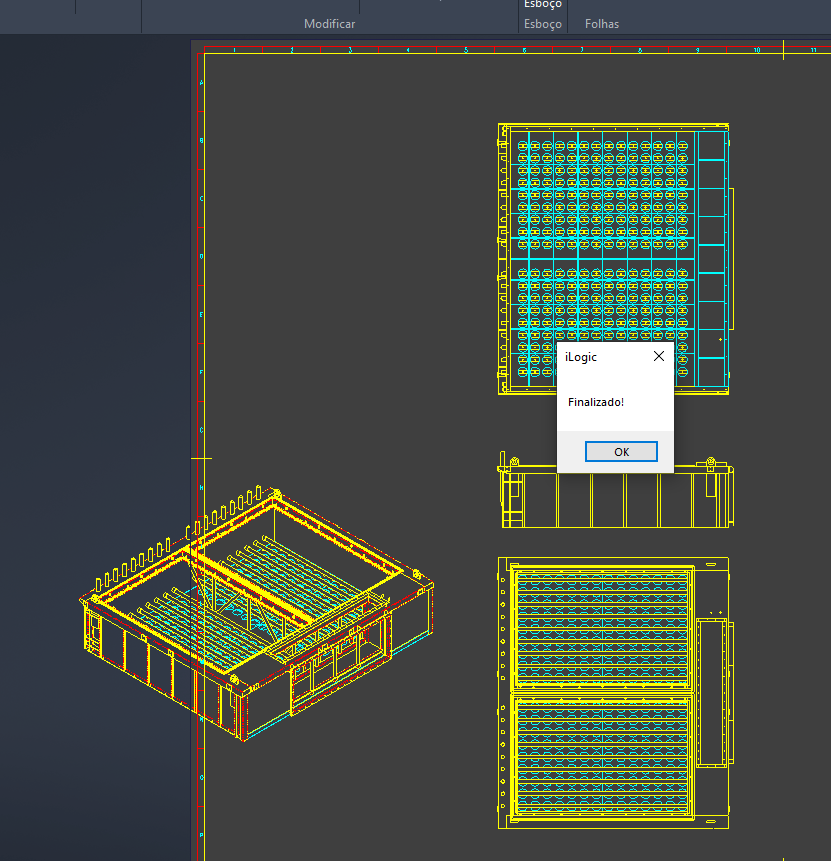Click the lower grid panel in bottom view
The height and width of the screenshot is (861, 831).
[602, 756]
